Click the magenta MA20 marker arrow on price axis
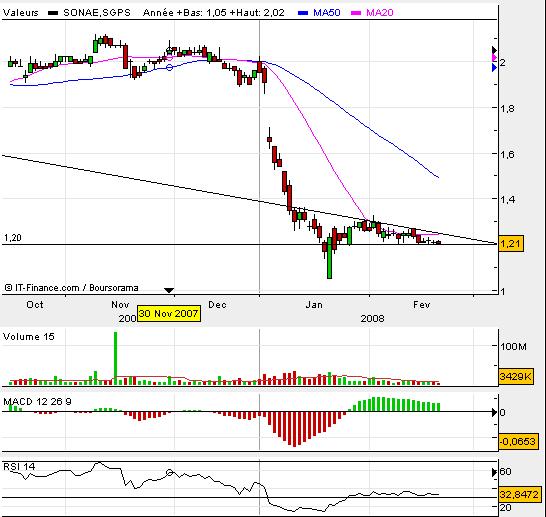This screenshot has height=517, width=546. (x=494, y=57)
